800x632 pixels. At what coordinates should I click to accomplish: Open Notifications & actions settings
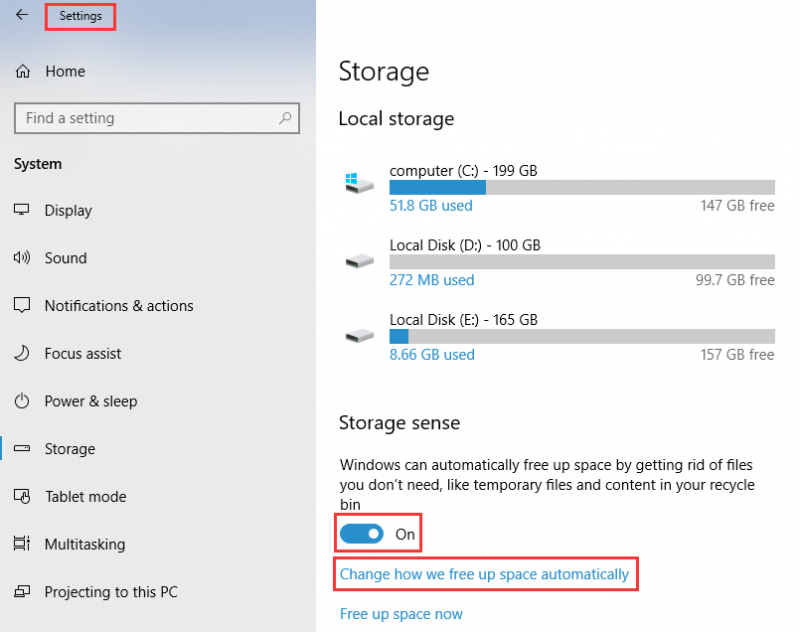(119, 306)
